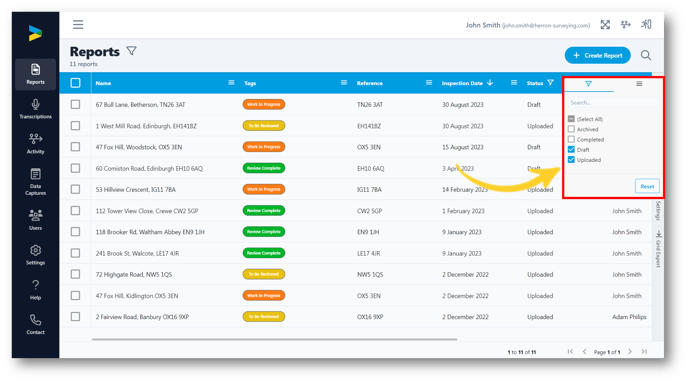Uncheck the Draft status filter
This screenshot has height=382, width=688.
pos(571,150)
